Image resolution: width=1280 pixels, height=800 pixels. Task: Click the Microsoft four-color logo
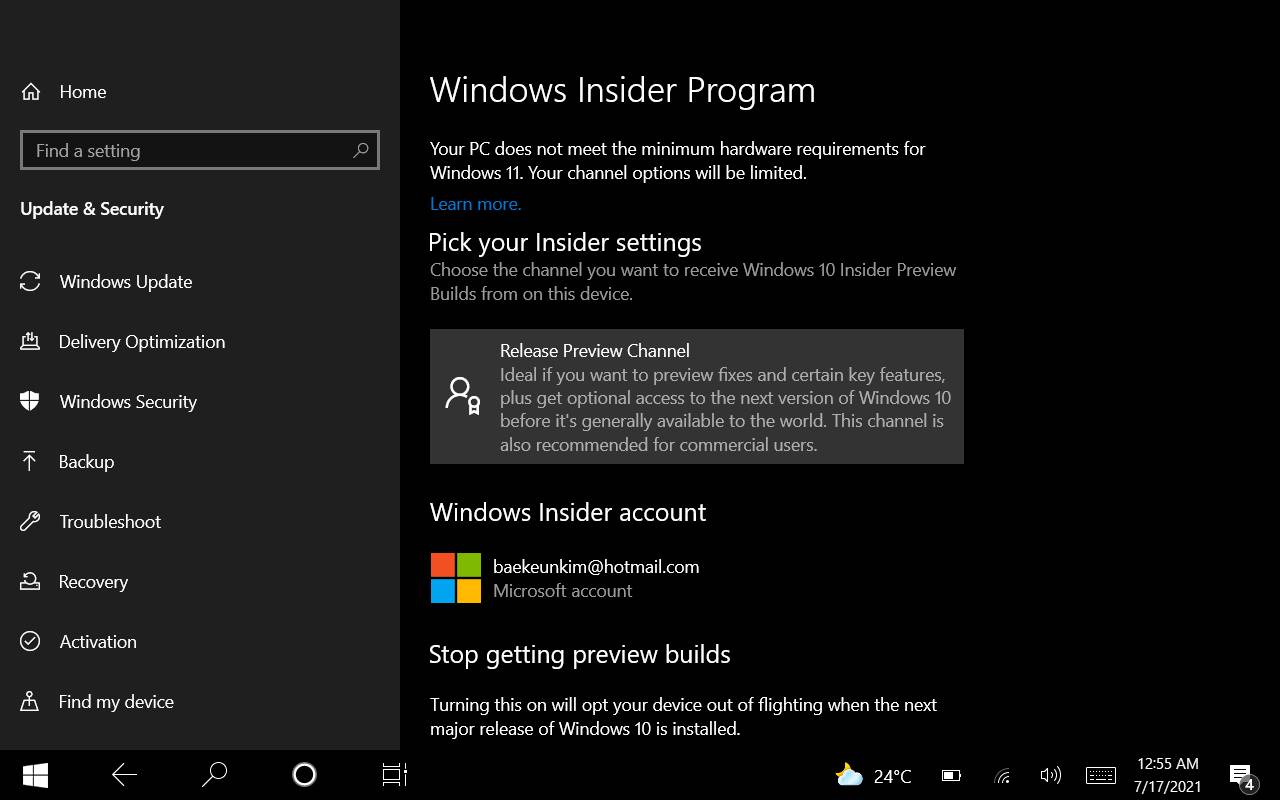pyautogui.click(x=456, y=578)
